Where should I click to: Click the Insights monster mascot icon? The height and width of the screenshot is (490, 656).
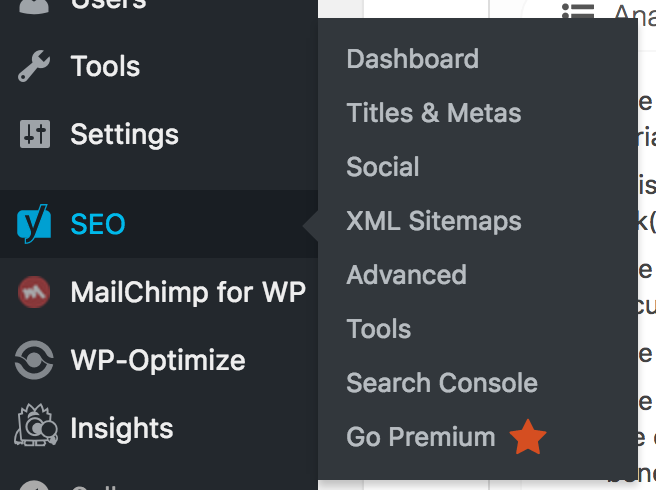[x=36, y=425]
